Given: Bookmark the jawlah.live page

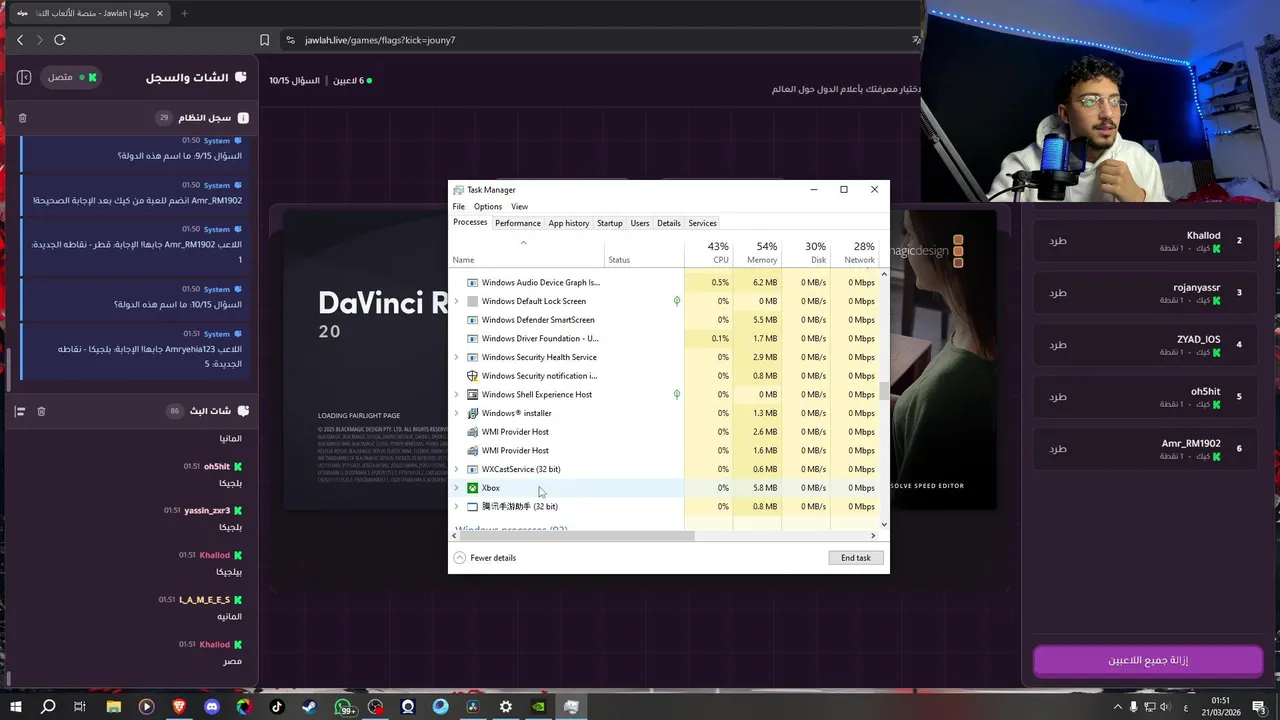Looking at the screenshot, I should click(x=264, y=40).
